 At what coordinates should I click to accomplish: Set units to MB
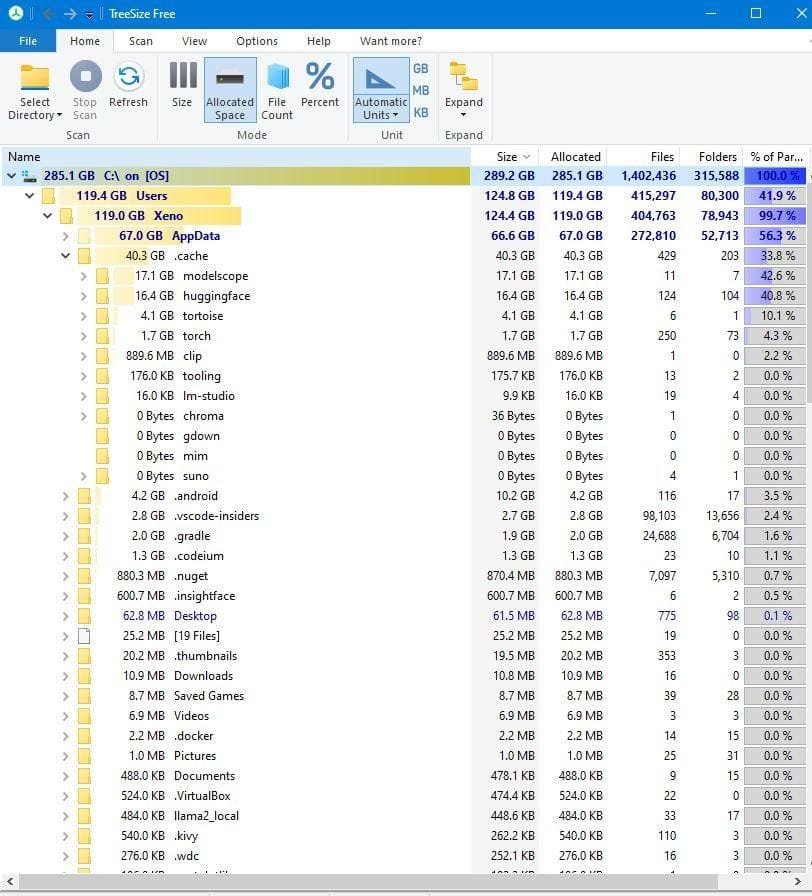(x=421, y=90)
